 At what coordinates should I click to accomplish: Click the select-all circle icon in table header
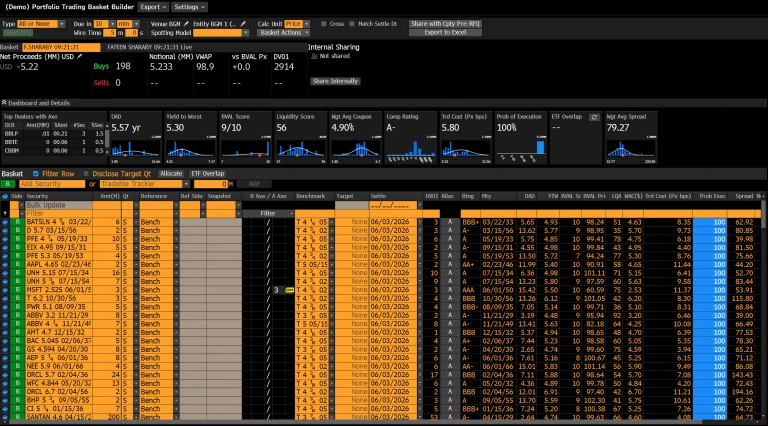(x=5, y=196)
